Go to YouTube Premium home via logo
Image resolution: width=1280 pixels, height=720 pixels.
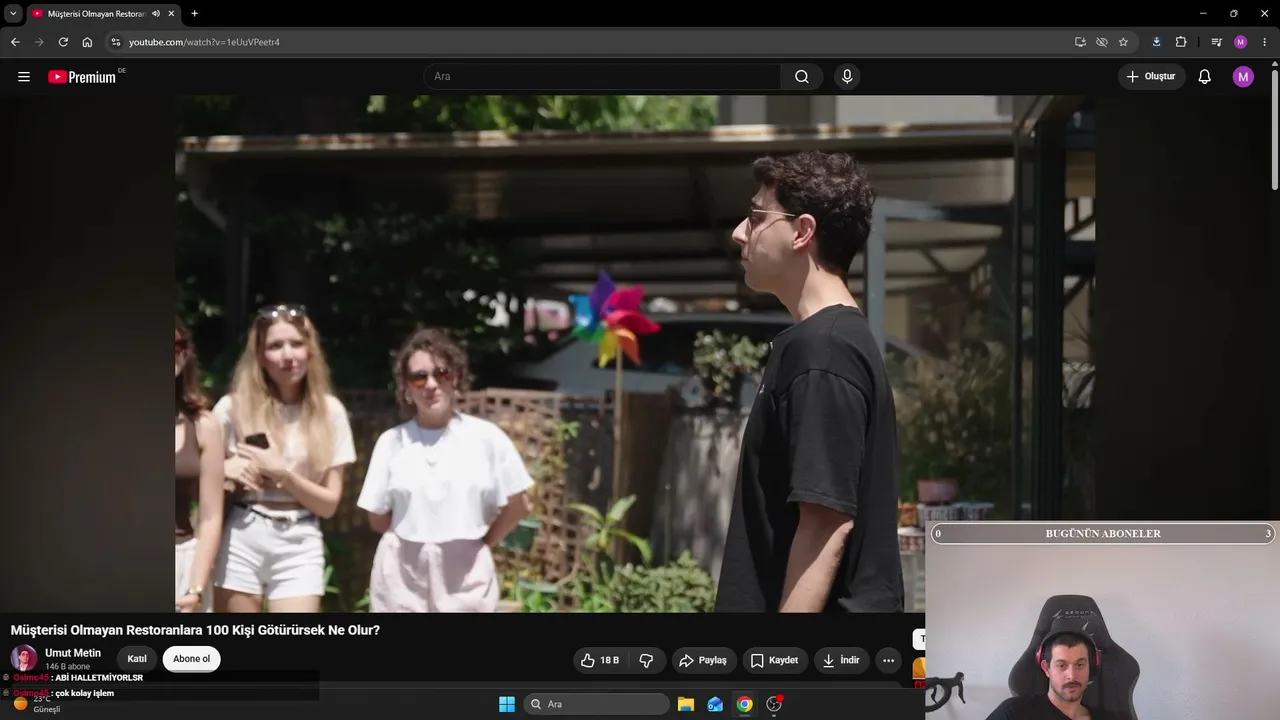point(82,77)
